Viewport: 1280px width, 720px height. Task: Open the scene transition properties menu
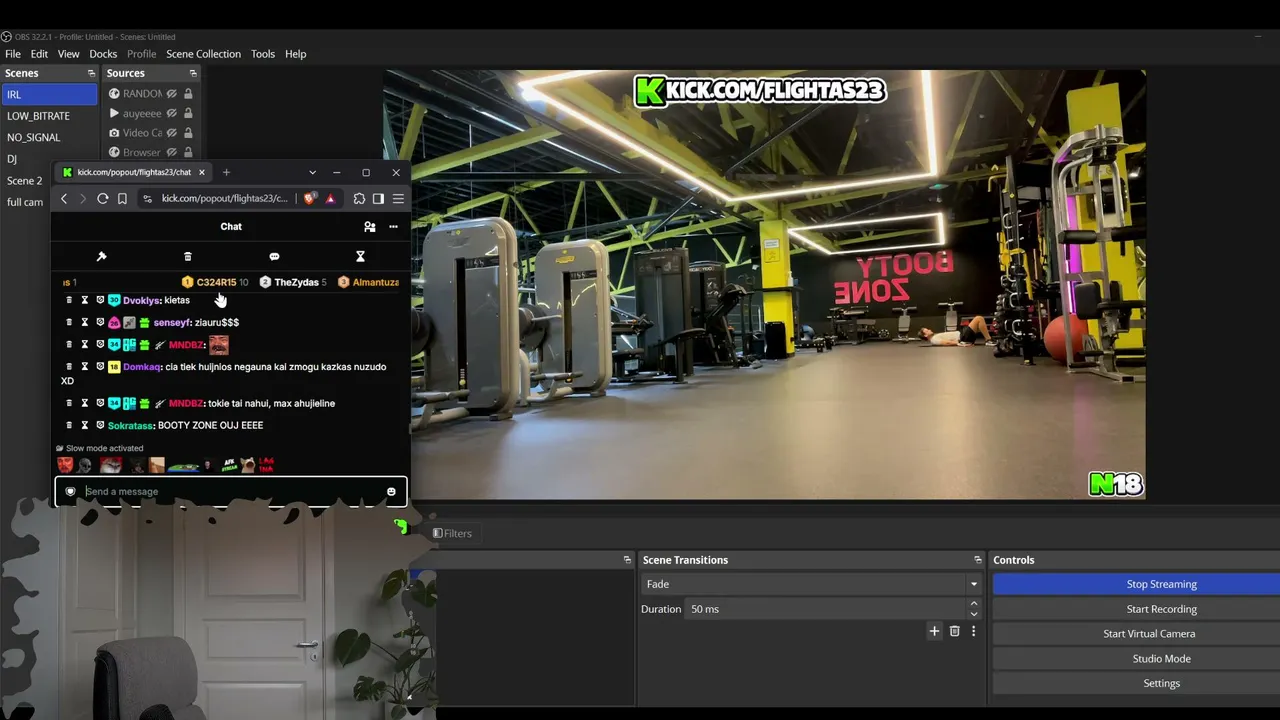pos(973,631)
